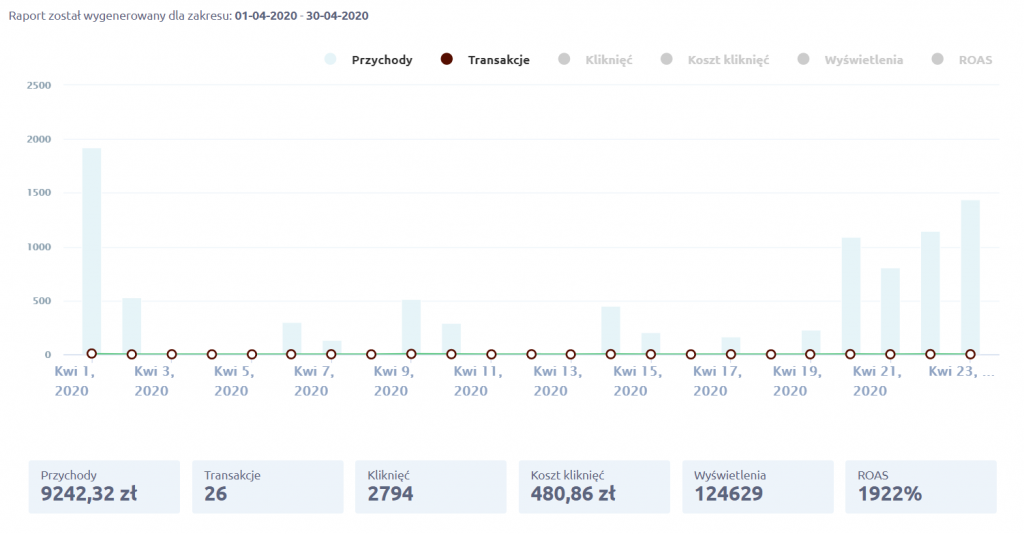Enable the ROAS legend series
This screenshot has width=1024, height=534.
click(x=974, y=60)
